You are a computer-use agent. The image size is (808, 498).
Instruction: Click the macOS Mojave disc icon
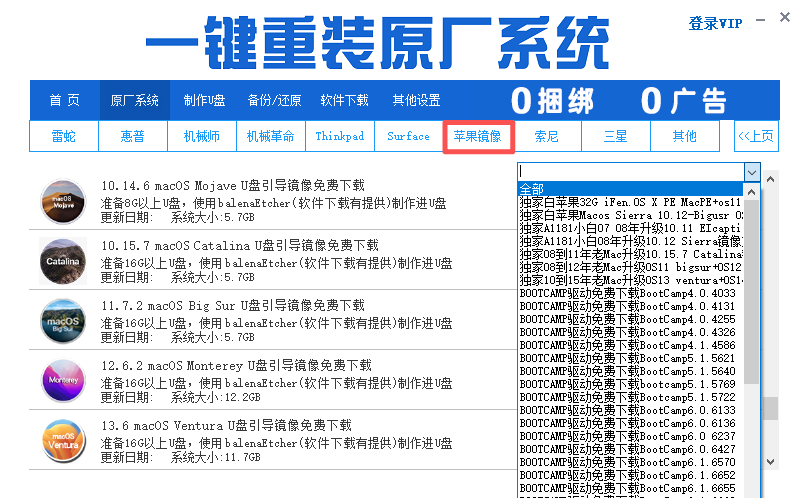(x=63, y=202)
